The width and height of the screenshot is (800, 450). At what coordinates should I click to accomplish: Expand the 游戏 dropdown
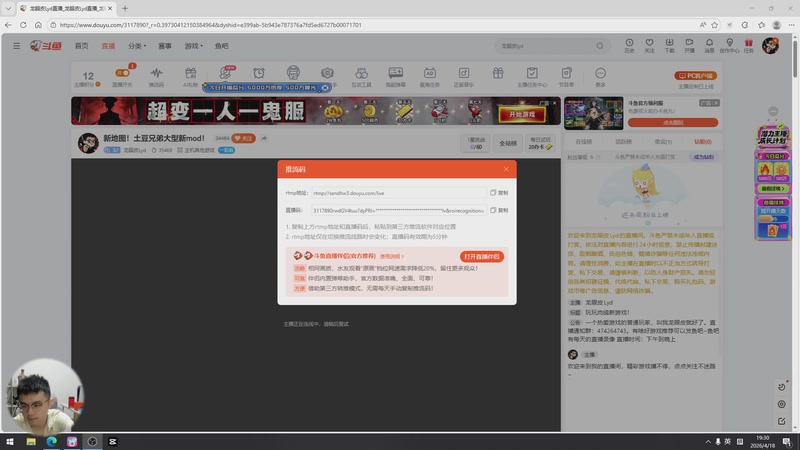click(193, 46)
